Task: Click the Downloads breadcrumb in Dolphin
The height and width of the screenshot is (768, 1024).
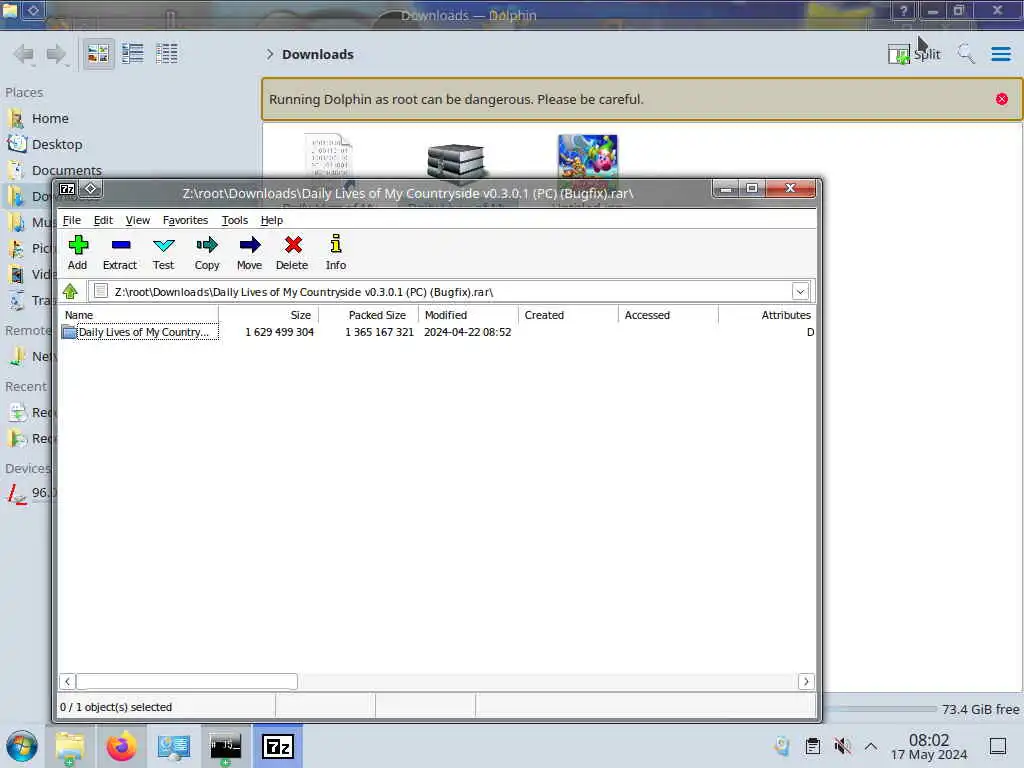Action: [x=318, y=54]
